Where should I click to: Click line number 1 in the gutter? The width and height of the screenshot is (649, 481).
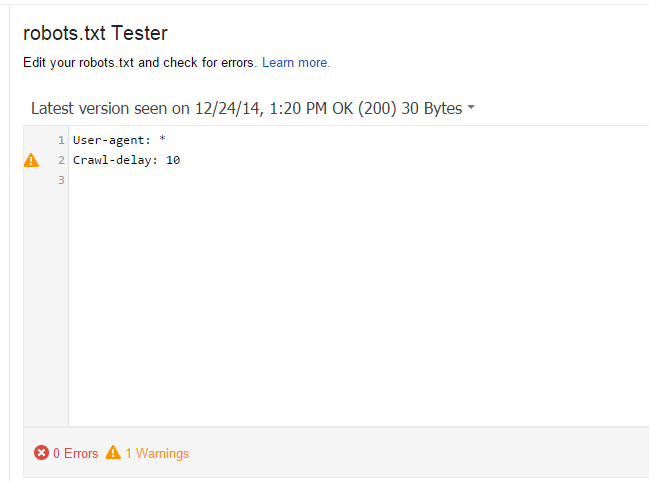[61, 140]
